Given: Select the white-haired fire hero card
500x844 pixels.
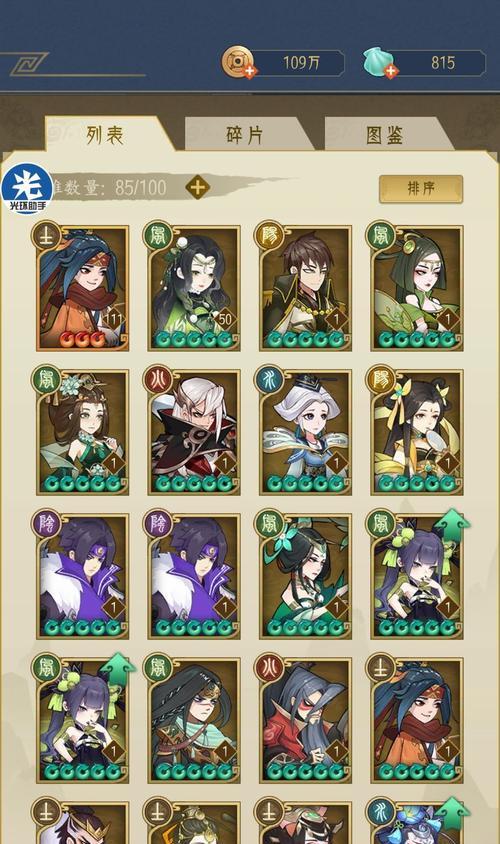Looking at the screenshot, I should pyautogui.click(x=194, y=432).
